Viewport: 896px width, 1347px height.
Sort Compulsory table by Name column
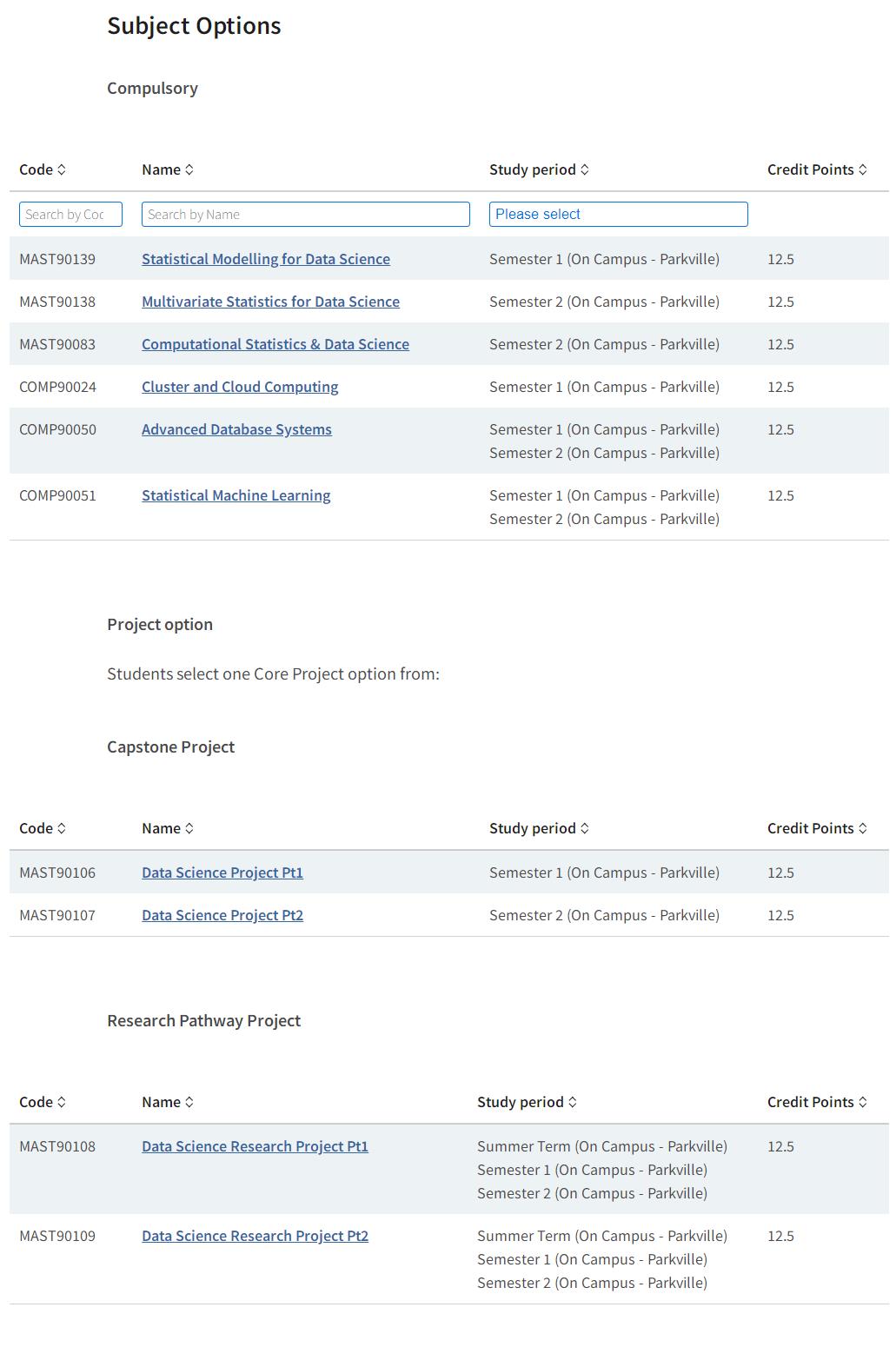tap(168, 169)
